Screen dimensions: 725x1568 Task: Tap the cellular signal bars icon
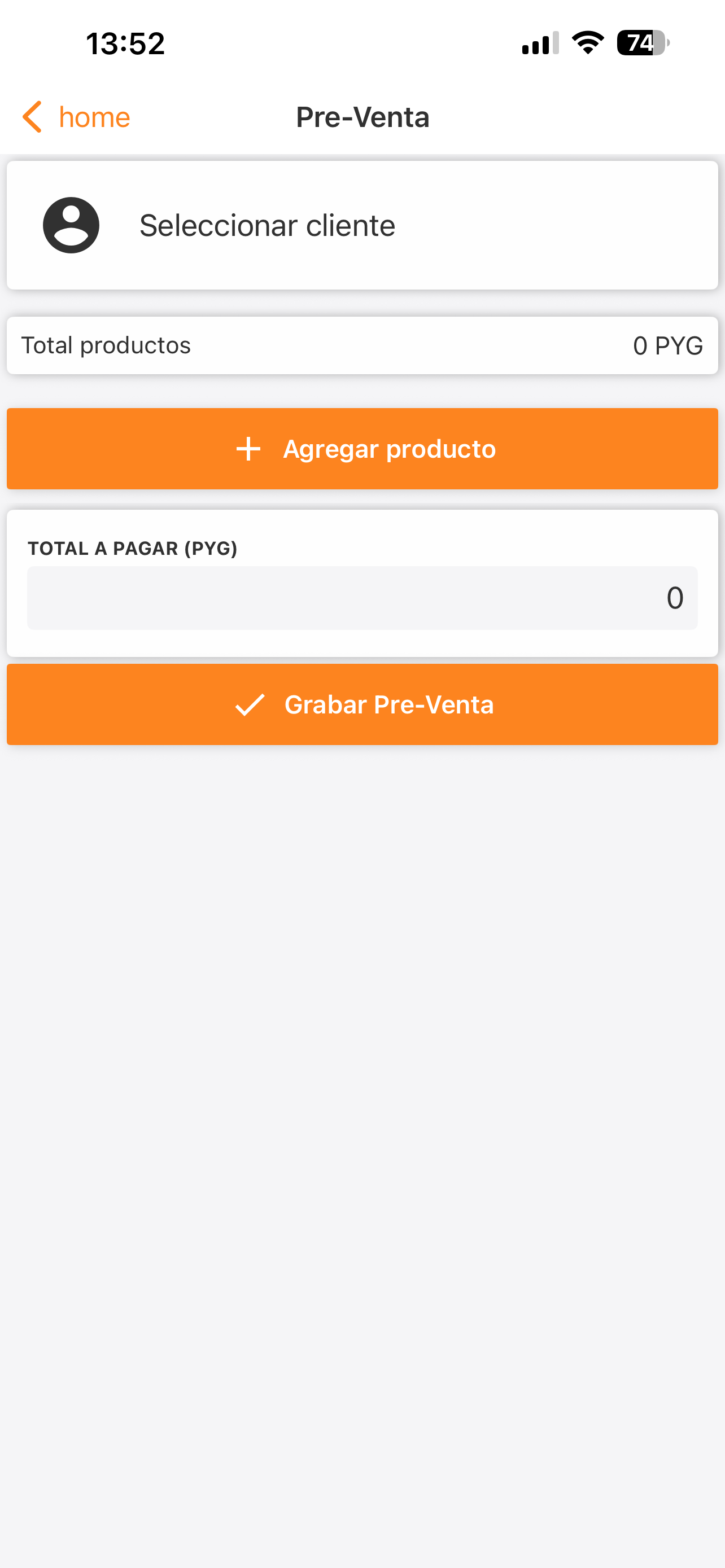[x=540, y=43]
